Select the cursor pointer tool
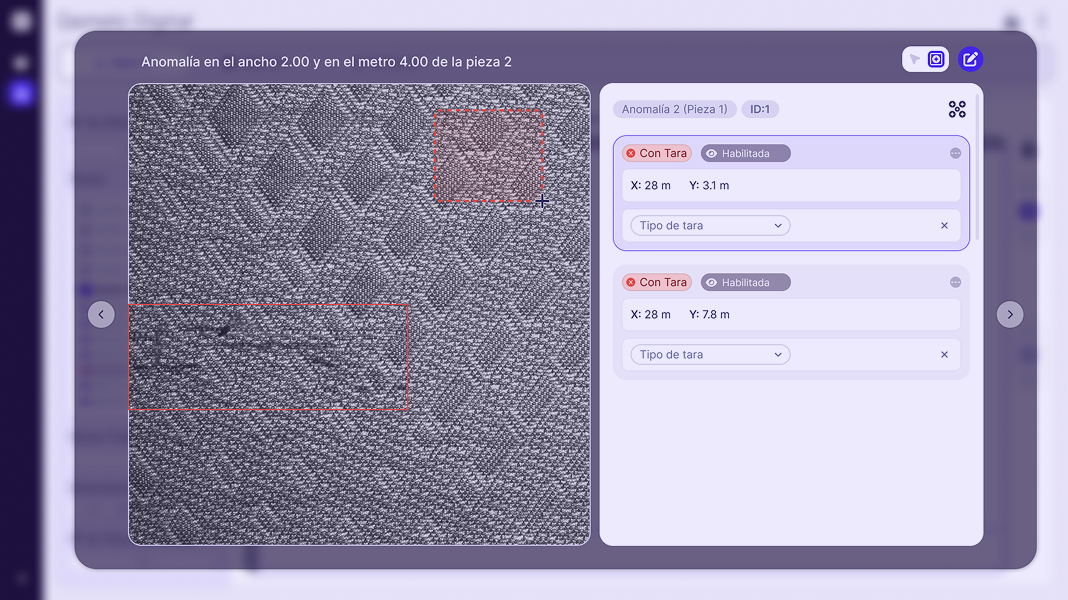Viewport: 1068px width, 600px height. pos(914,60)
